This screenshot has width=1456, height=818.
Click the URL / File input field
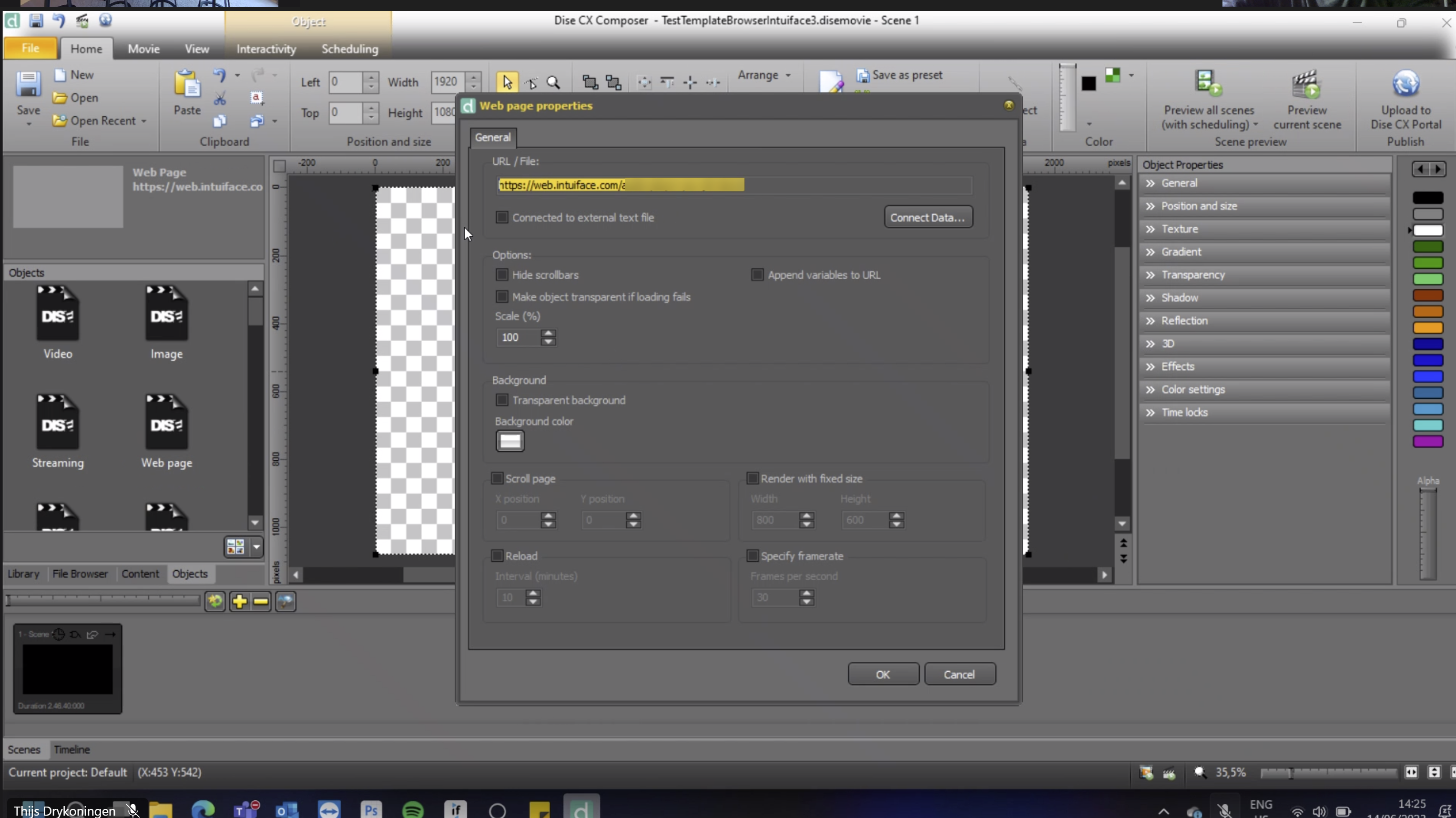click(734, 185)
